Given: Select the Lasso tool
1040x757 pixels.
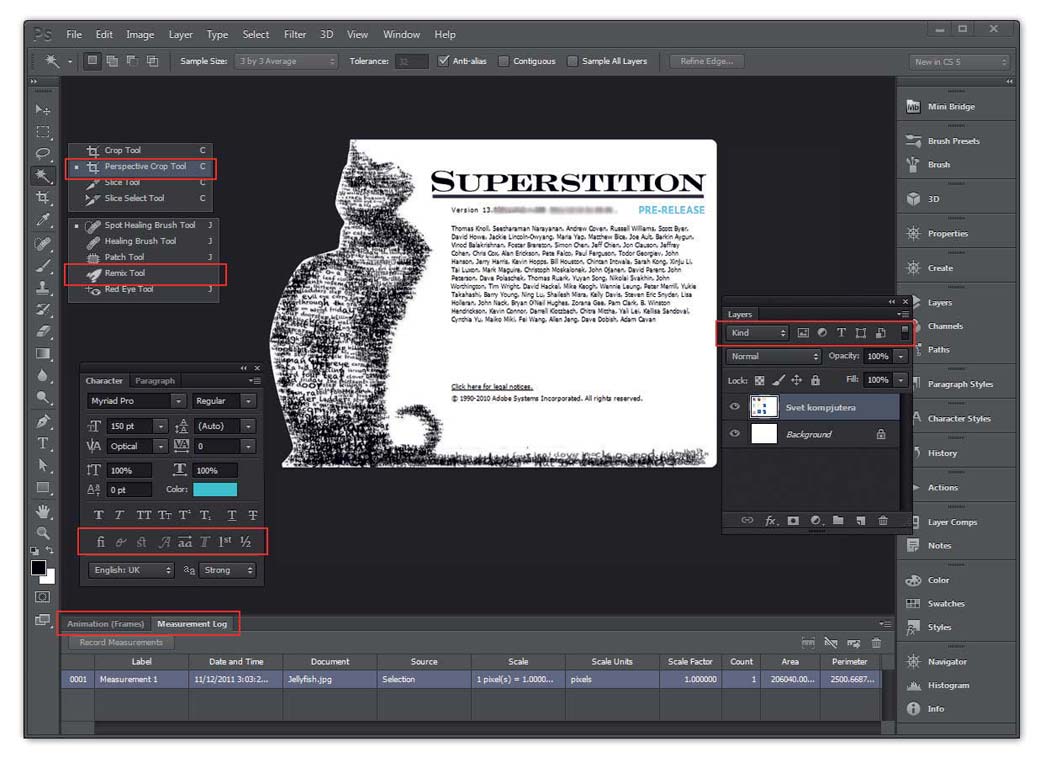Looking at the screenshot, I should point(43,154).
